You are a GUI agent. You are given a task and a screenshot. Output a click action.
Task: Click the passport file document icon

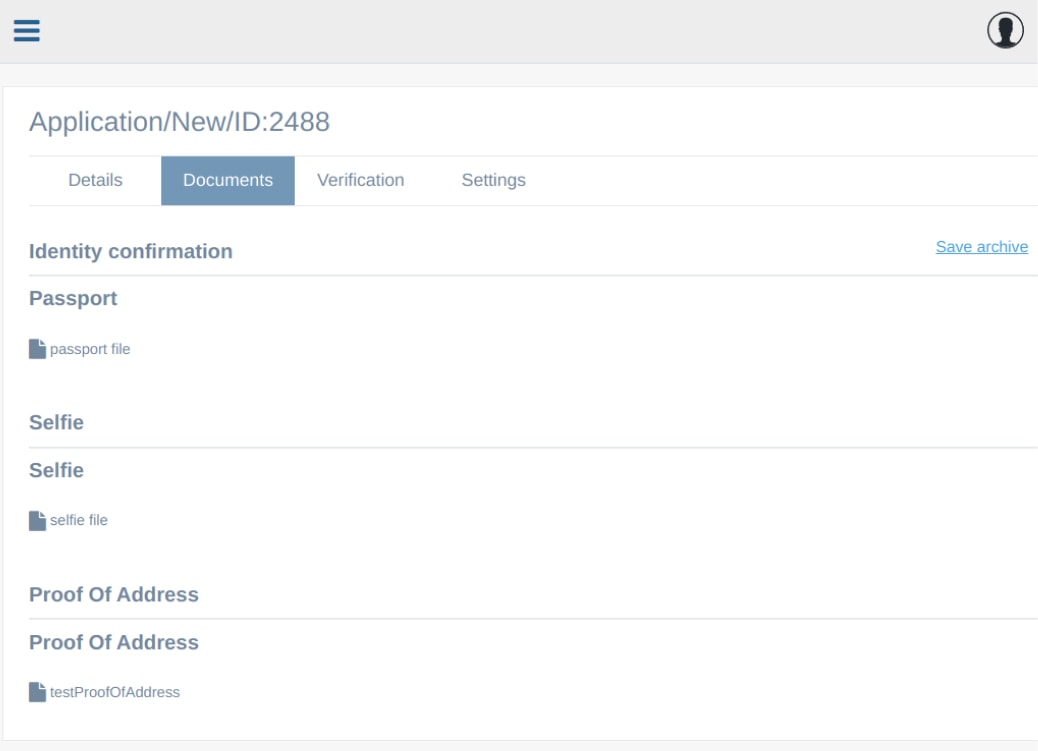[37, 349]
